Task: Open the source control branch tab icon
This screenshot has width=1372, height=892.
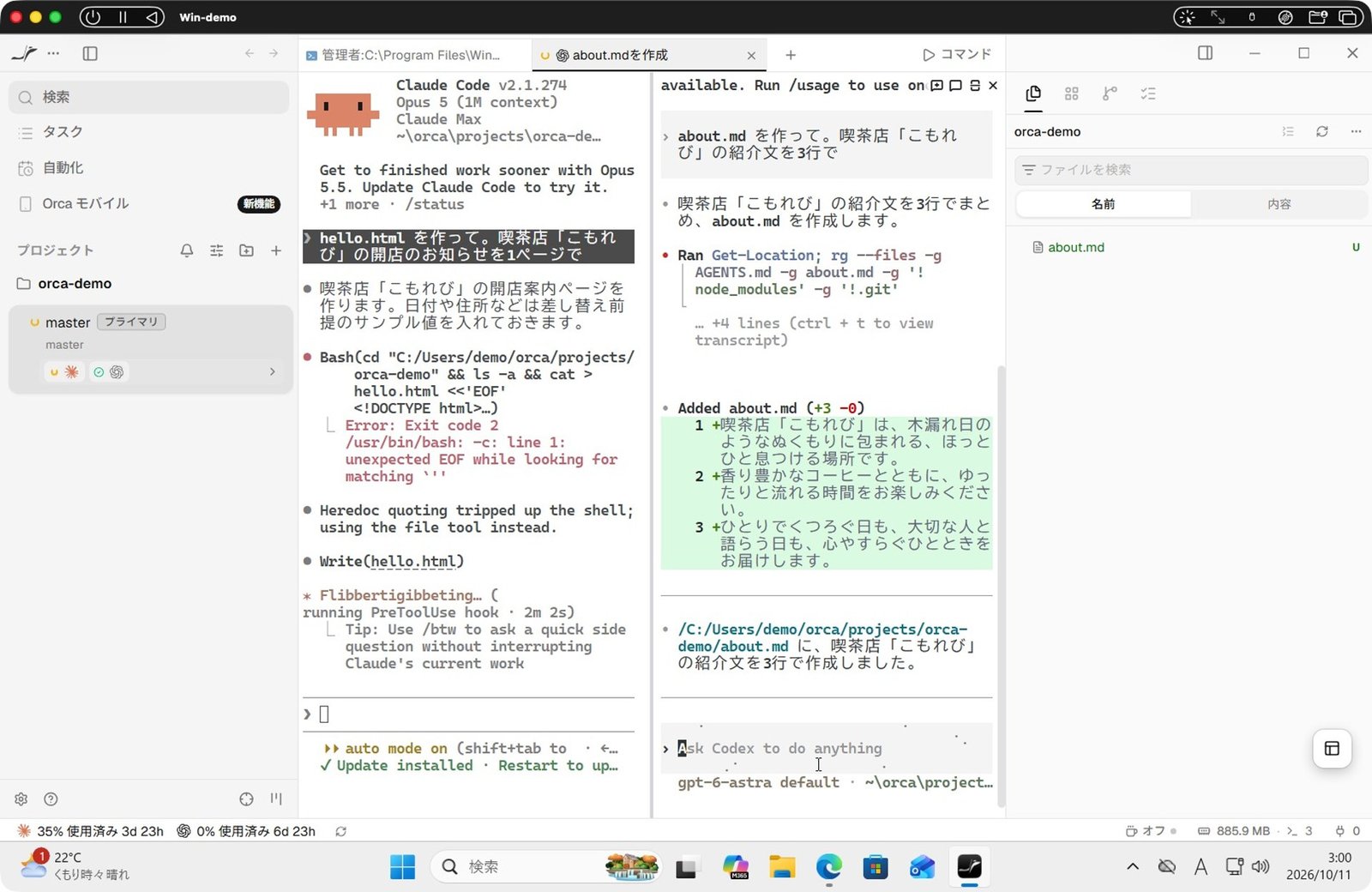Action: [1110, 93]
